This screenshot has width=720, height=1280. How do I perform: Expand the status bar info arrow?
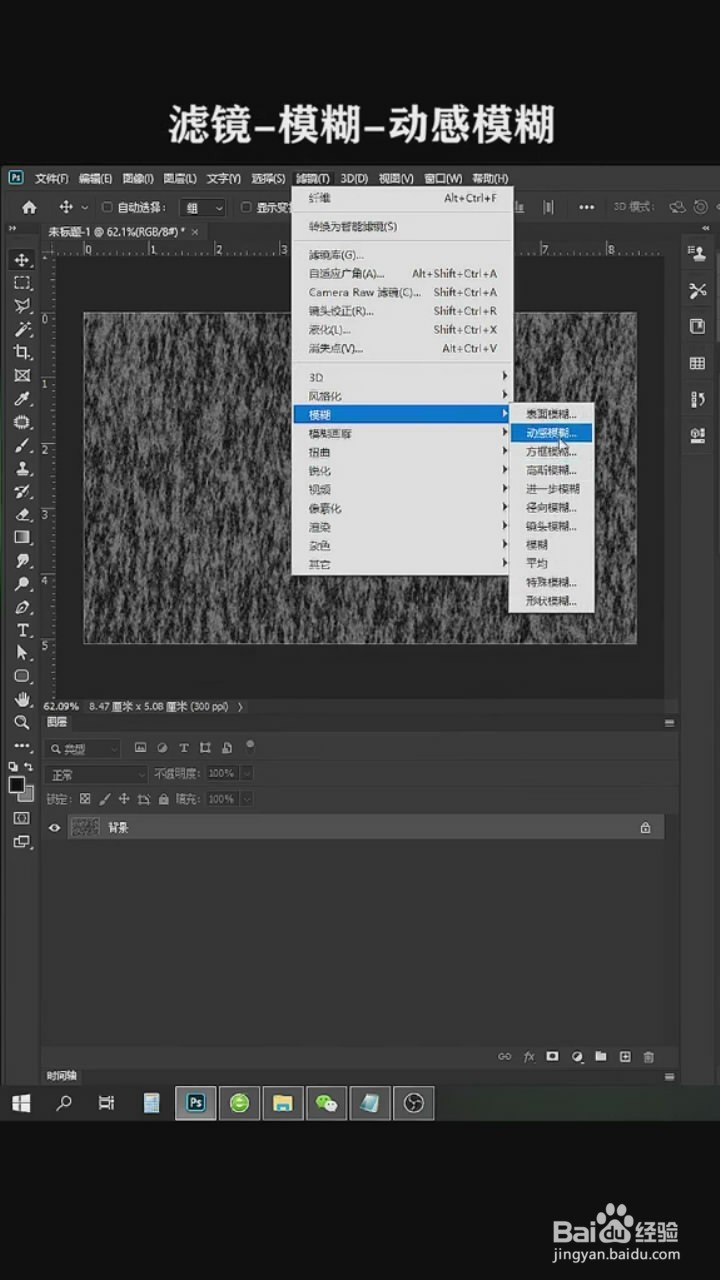(240, 706)
